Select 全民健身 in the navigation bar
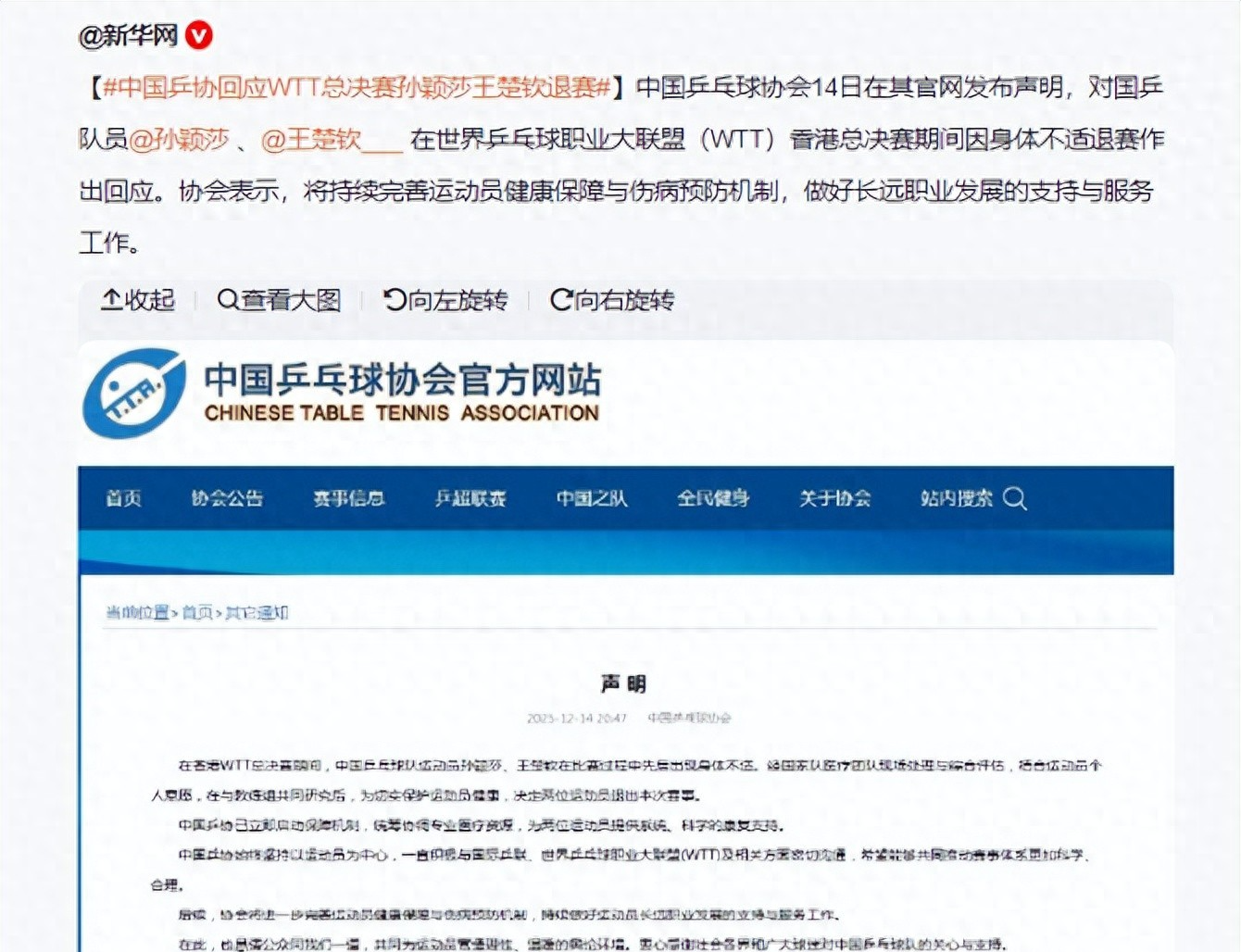 click(x=713, y=498)
